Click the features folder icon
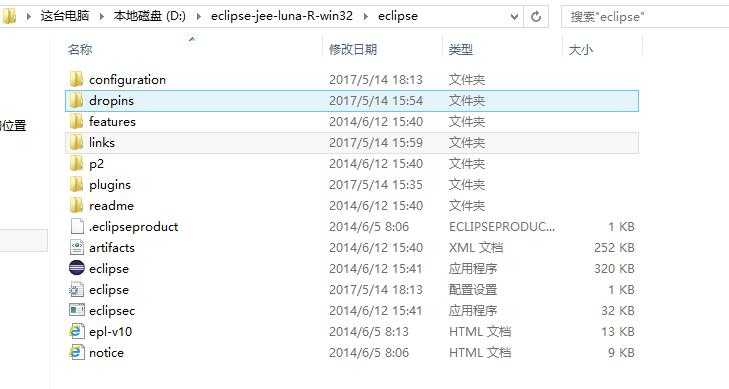 point(76,122)
